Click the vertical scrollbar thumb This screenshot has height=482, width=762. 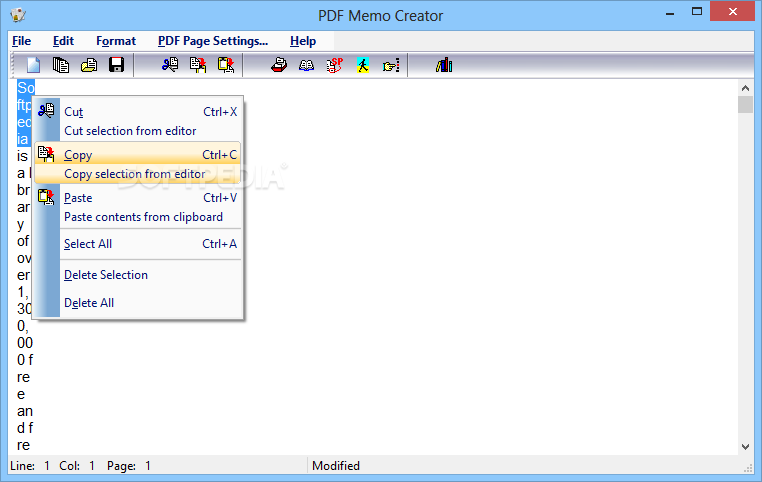745,104
